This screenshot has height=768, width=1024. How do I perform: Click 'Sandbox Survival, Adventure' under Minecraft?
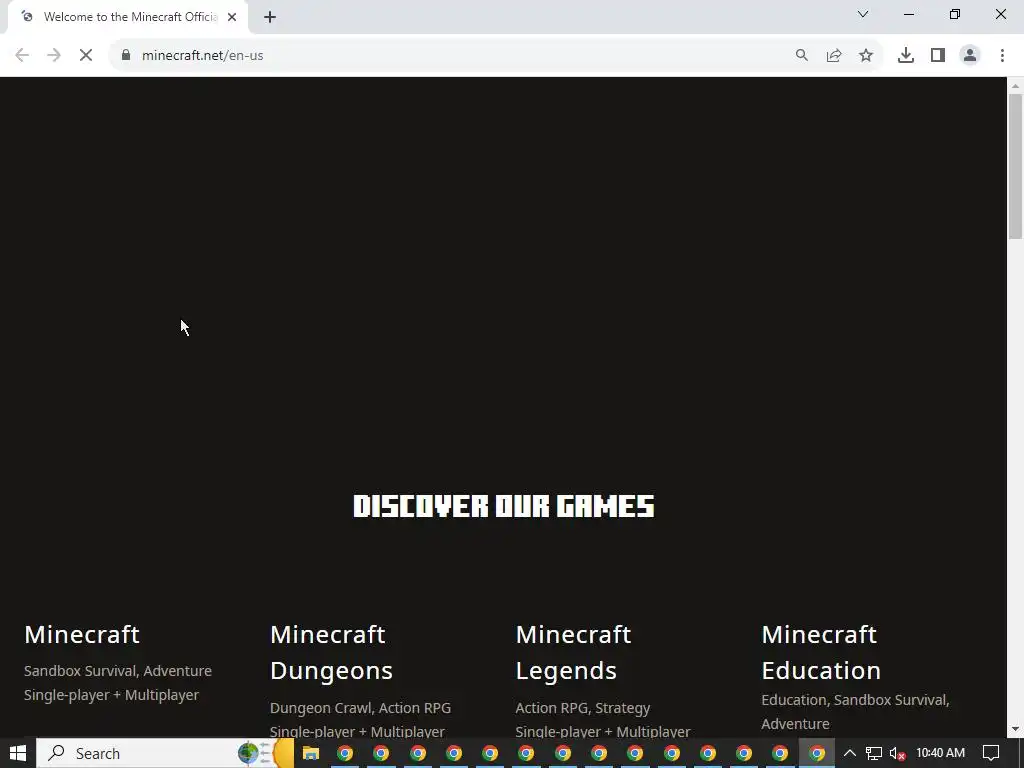pyautogui.click(x=118, y=671)
